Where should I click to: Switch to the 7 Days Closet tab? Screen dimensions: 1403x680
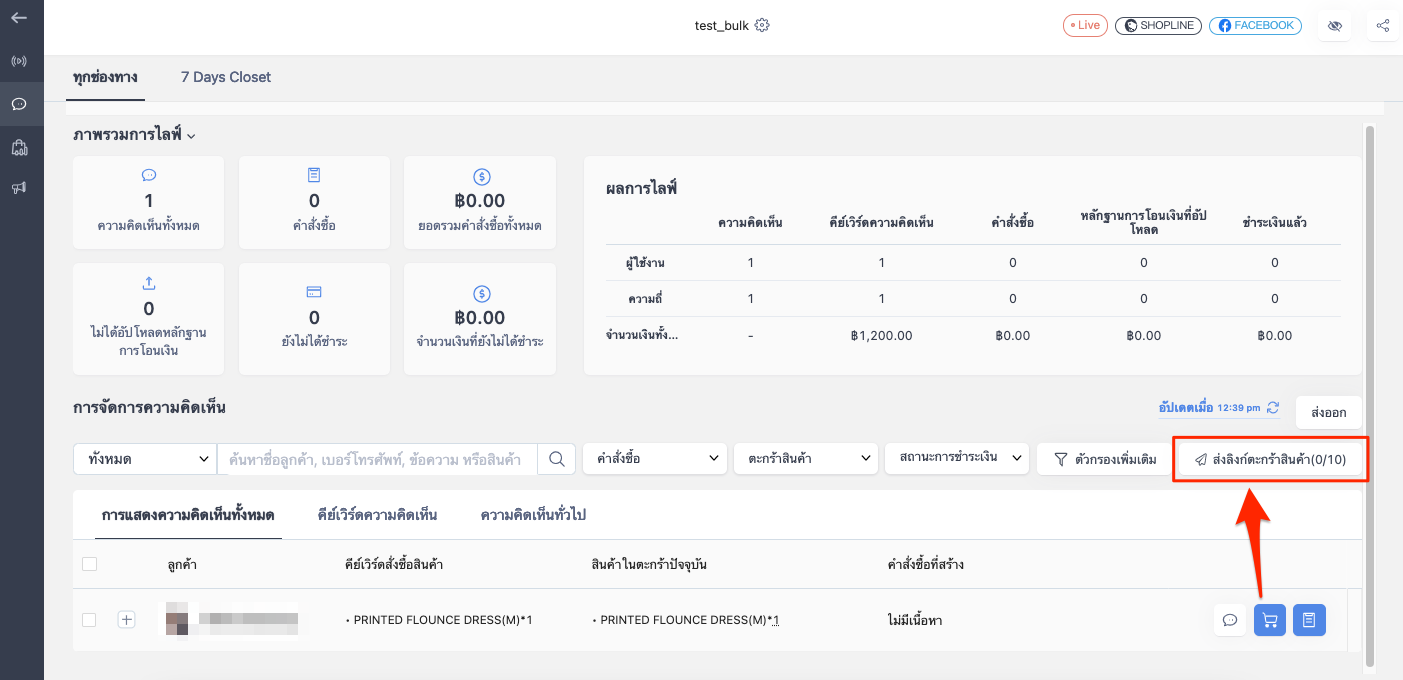click(226, 77)
